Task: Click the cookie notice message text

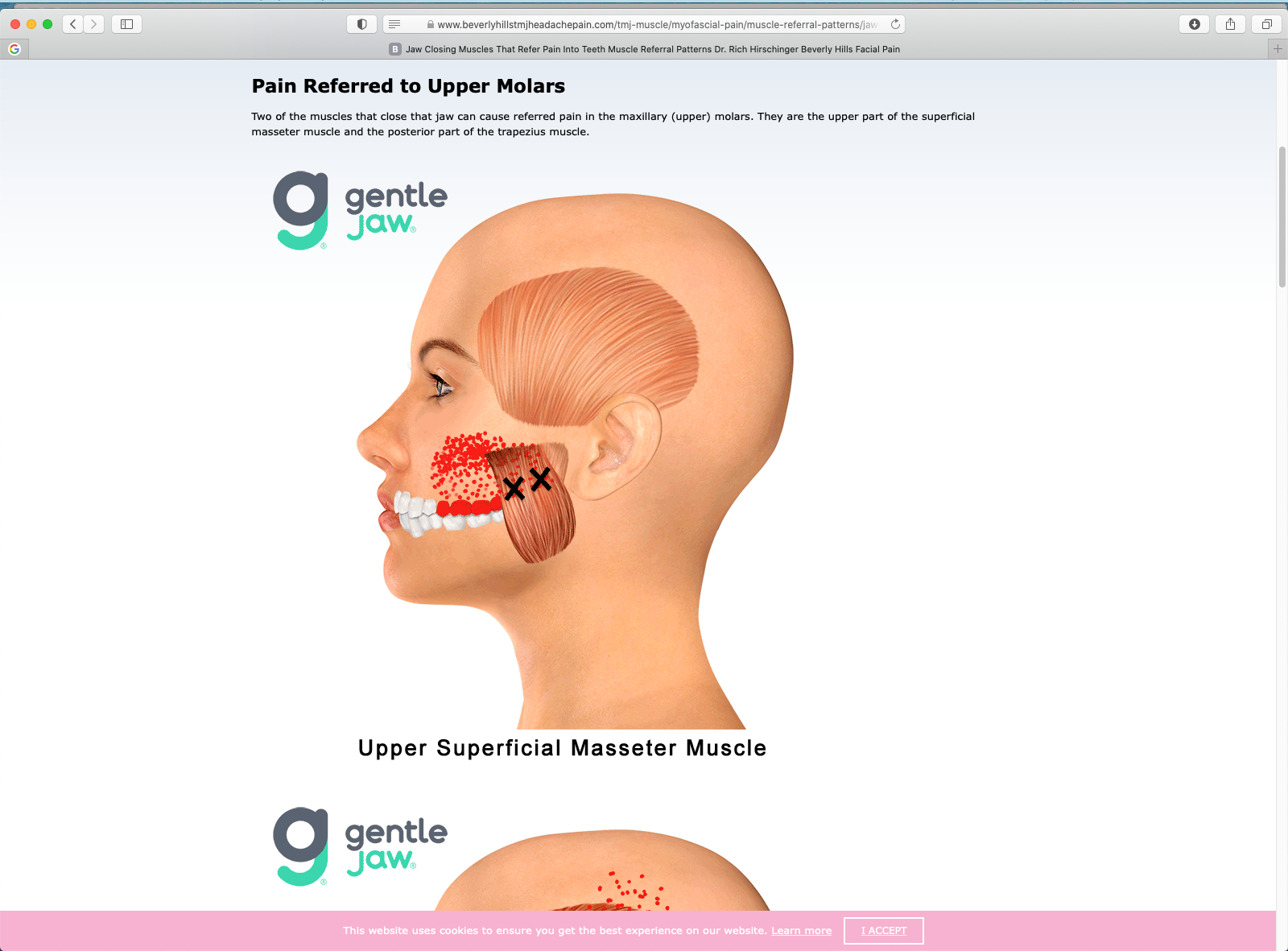Action: click(555, 930)
